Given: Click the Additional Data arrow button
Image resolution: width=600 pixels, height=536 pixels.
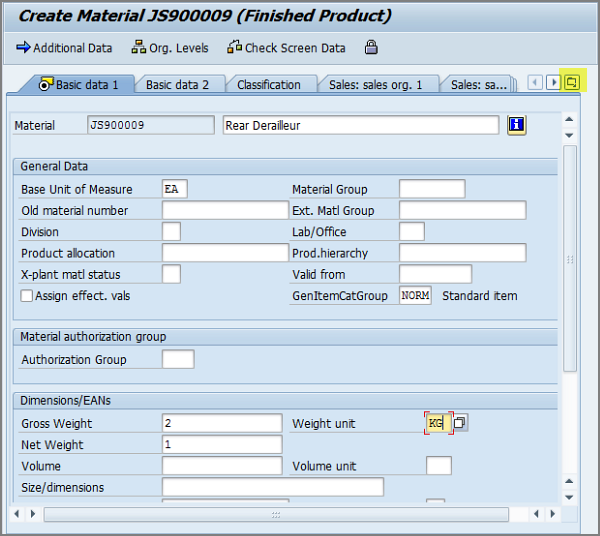Looking at the screenshot, I should [x=64, y=48].
